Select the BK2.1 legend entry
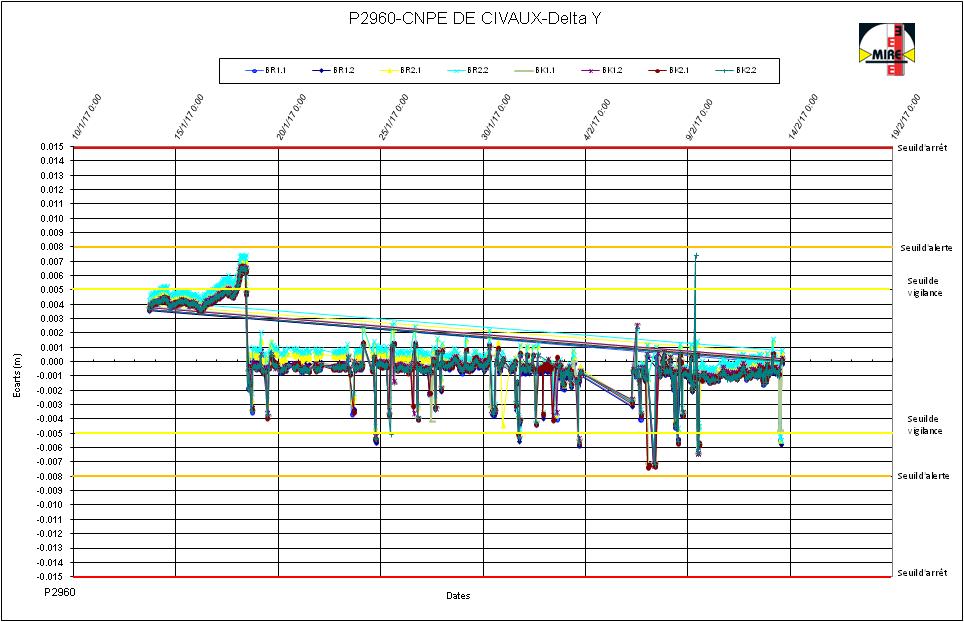 click(668, 71)
